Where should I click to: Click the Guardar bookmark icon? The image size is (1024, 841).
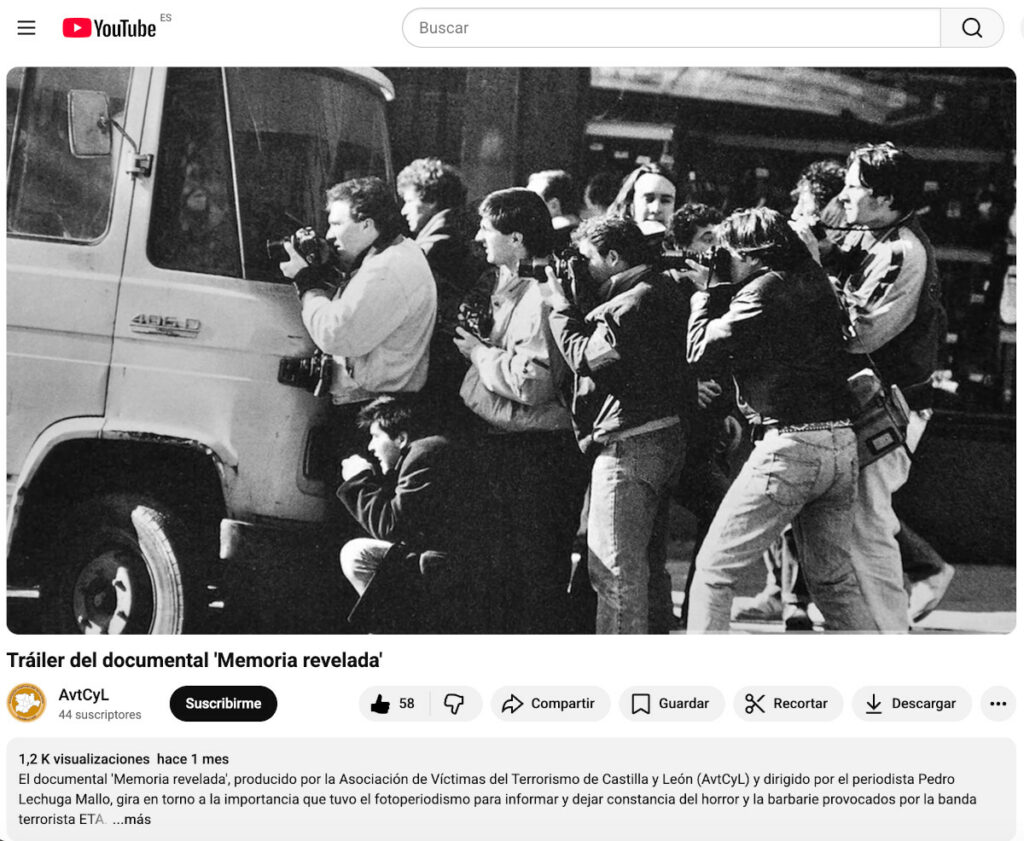pyautogui.click(x=641, y=703)
